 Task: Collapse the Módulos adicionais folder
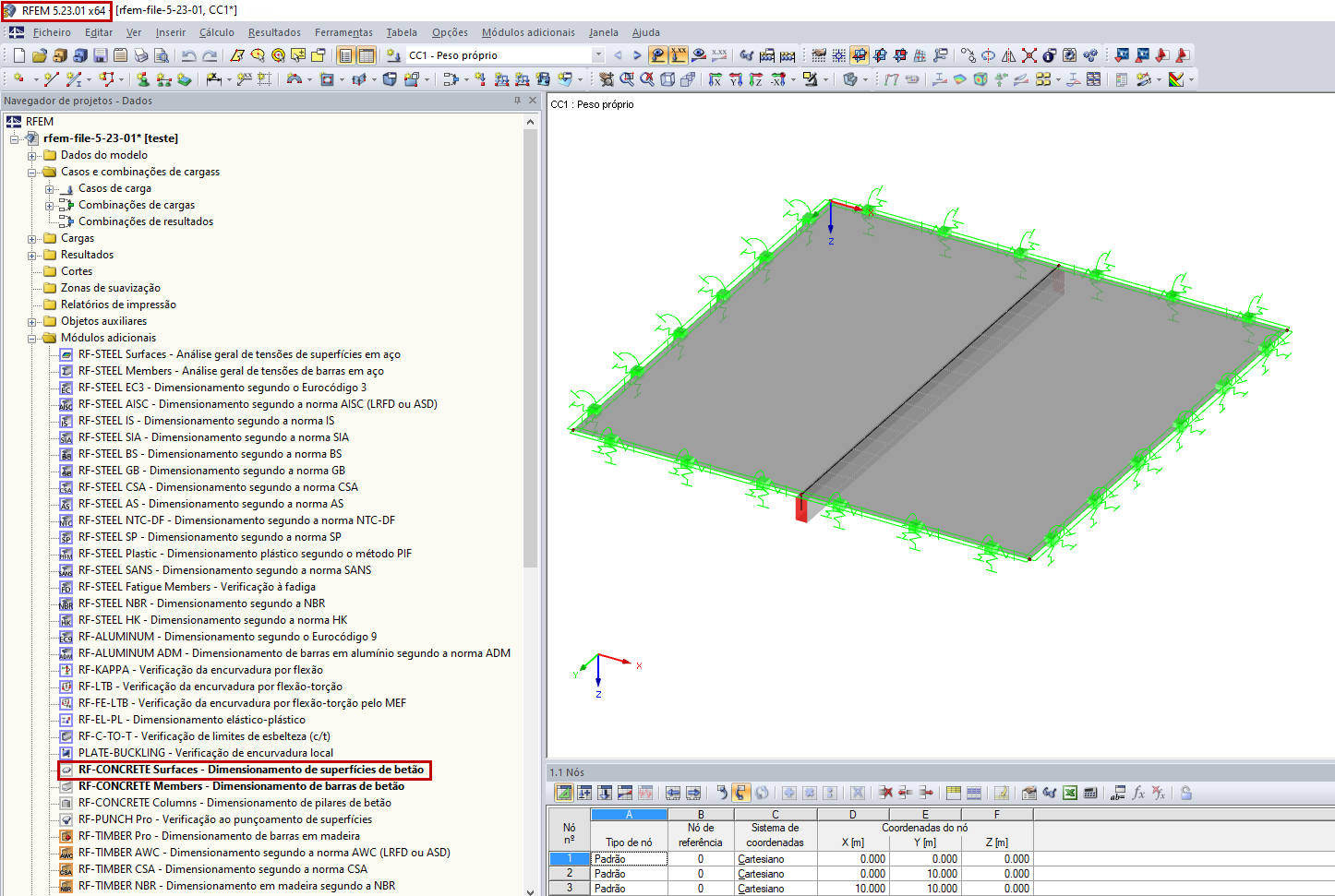[30, 337]
